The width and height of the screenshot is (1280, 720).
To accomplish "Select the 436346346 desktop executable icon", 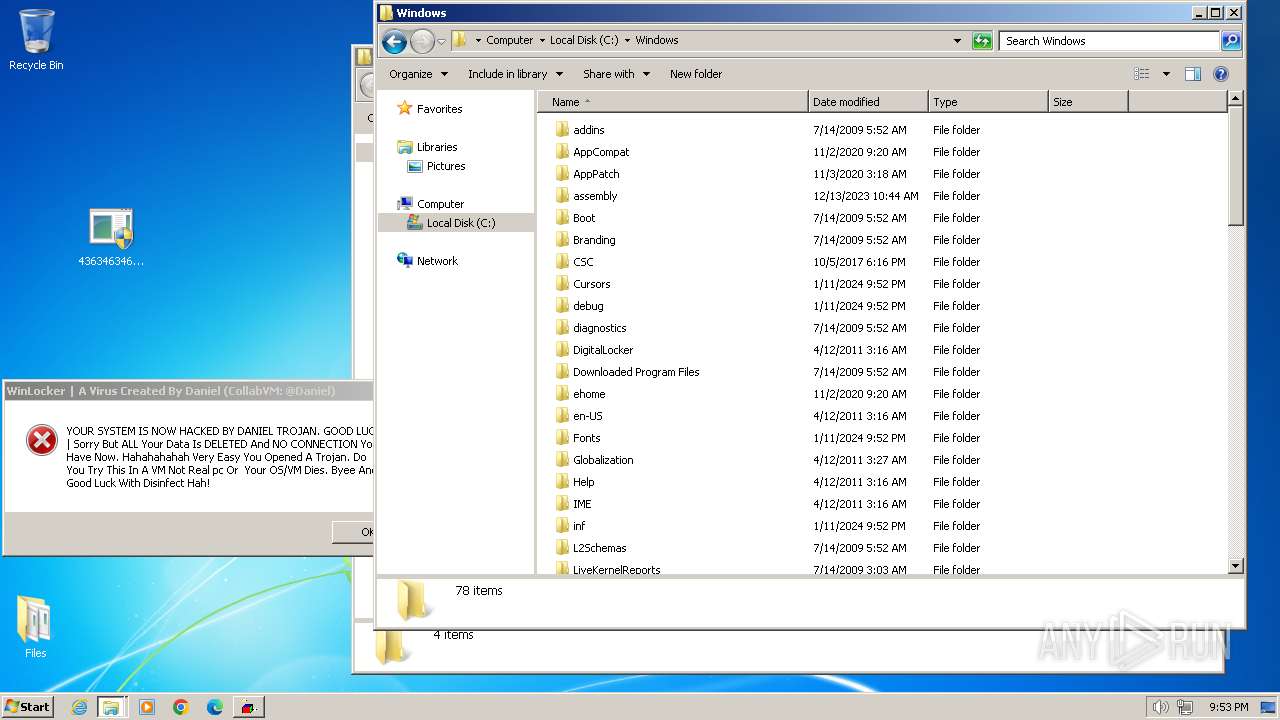I will 111,238.
